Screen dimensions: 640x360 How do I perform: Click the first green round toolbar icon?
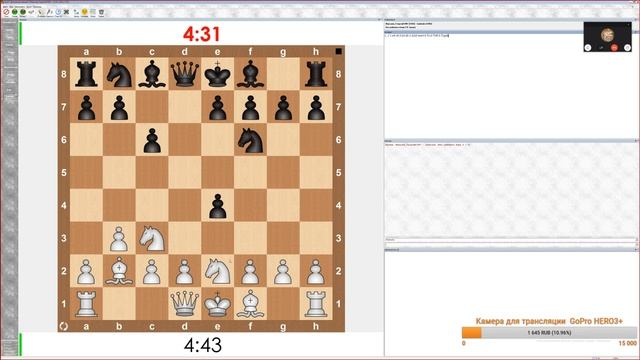click(x=15, y=12)
